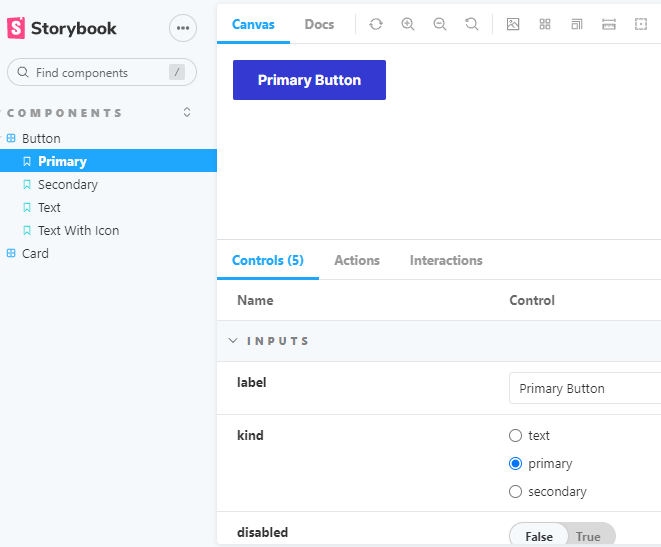This screenshot has width=661, height=547.
Task: Click the Control column header
Action: coord(532,300)
